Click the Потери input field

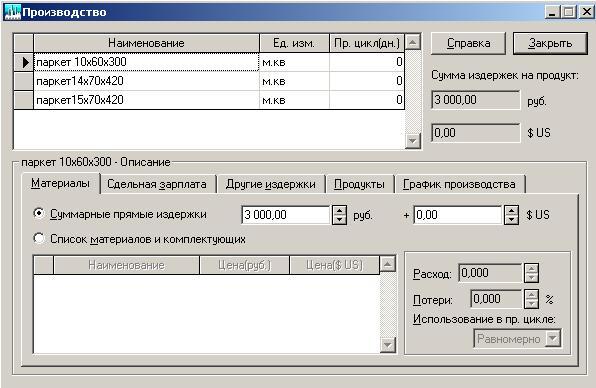(x=496, y=299)
